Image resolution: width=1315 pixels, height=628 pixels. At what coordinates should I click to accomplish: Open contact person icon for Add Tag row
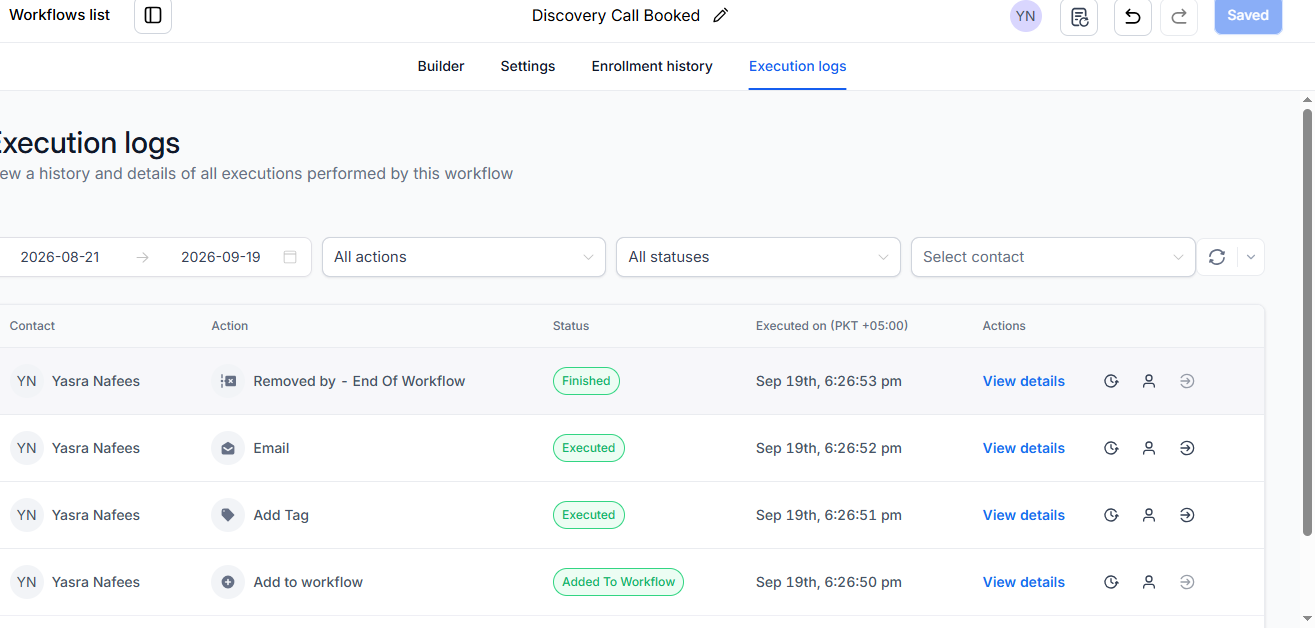coord(1149,515)
